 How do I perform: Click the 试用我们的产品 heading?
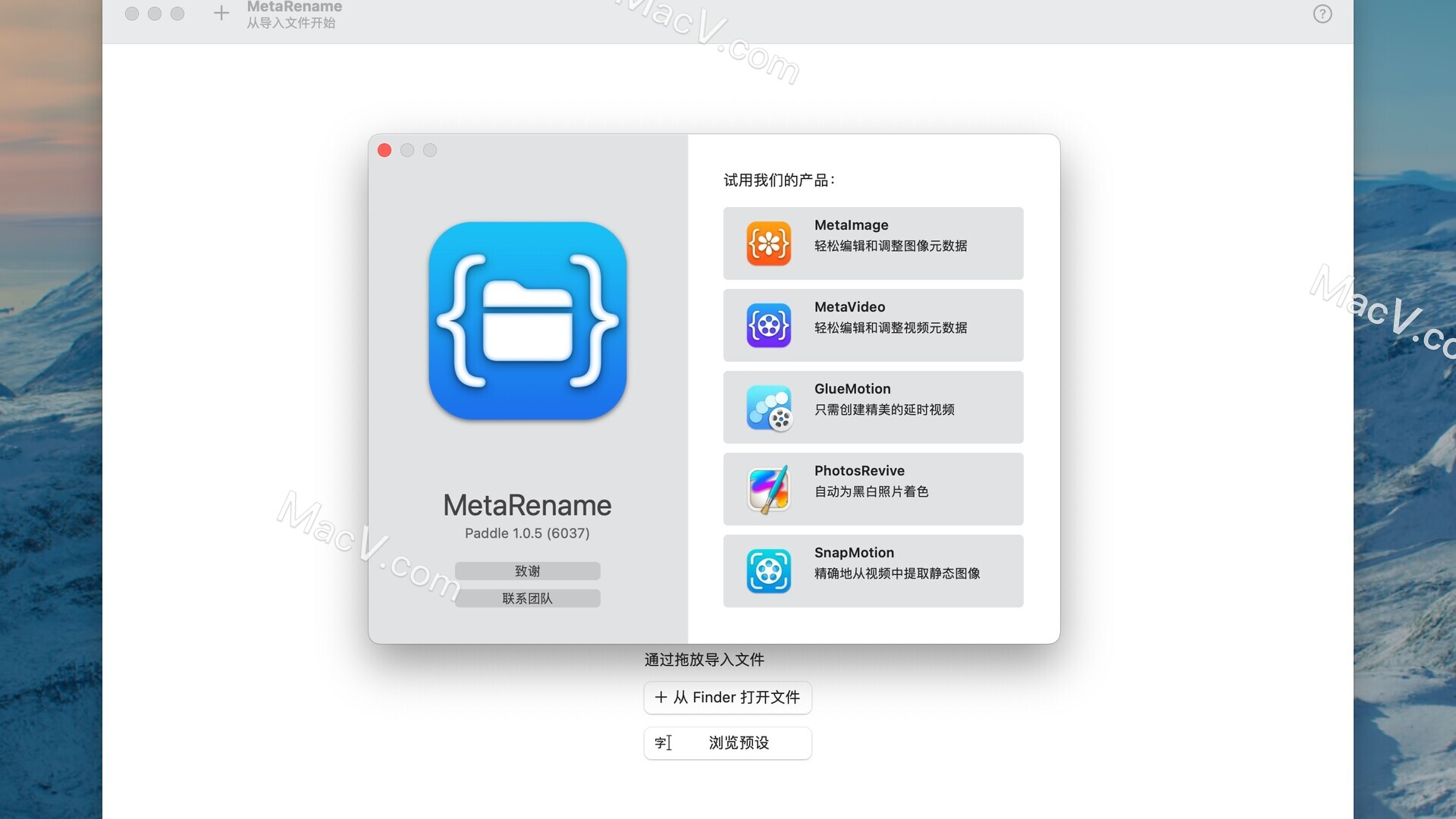click(779, 180)
